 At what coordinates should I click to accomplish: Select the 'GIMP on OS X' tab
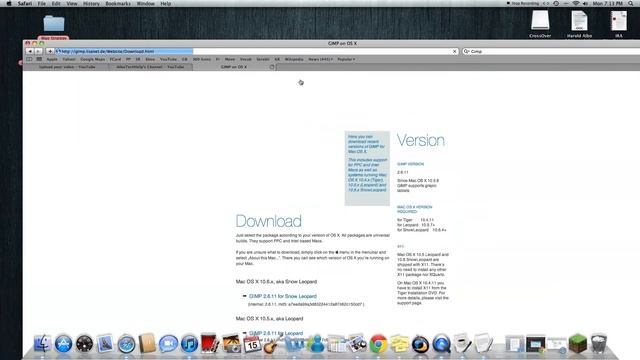tap(234, 67)
